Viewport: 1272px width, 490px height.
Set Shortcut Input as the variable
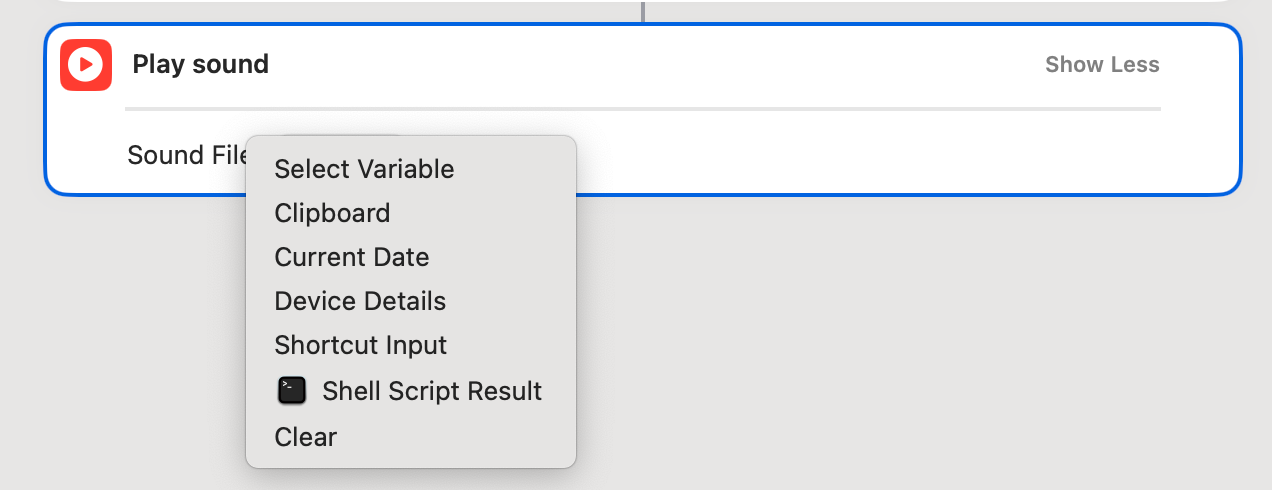pyautogui.click(x=360, y=345)
